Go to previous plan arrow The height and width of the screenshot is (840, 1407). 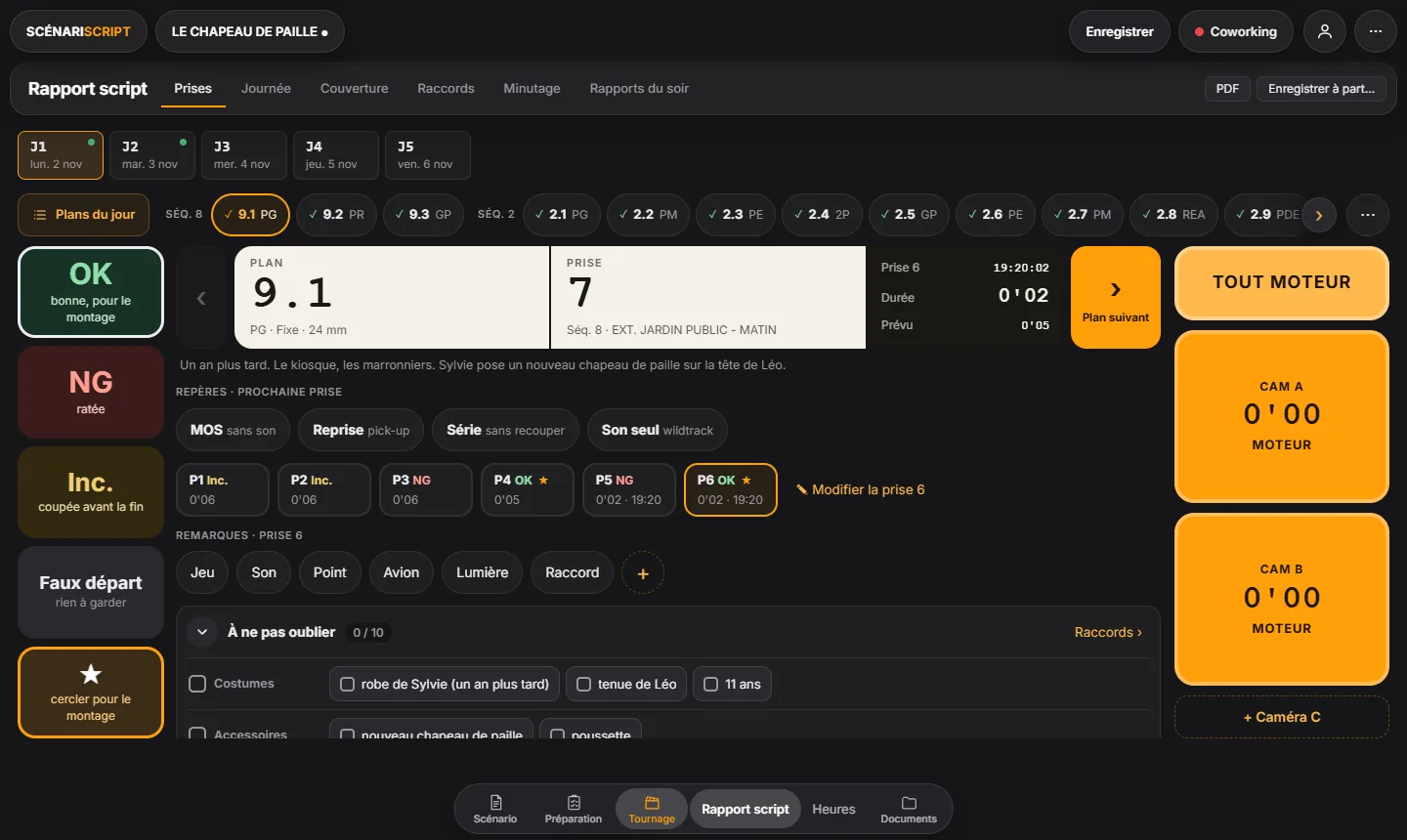click(201, 298)
